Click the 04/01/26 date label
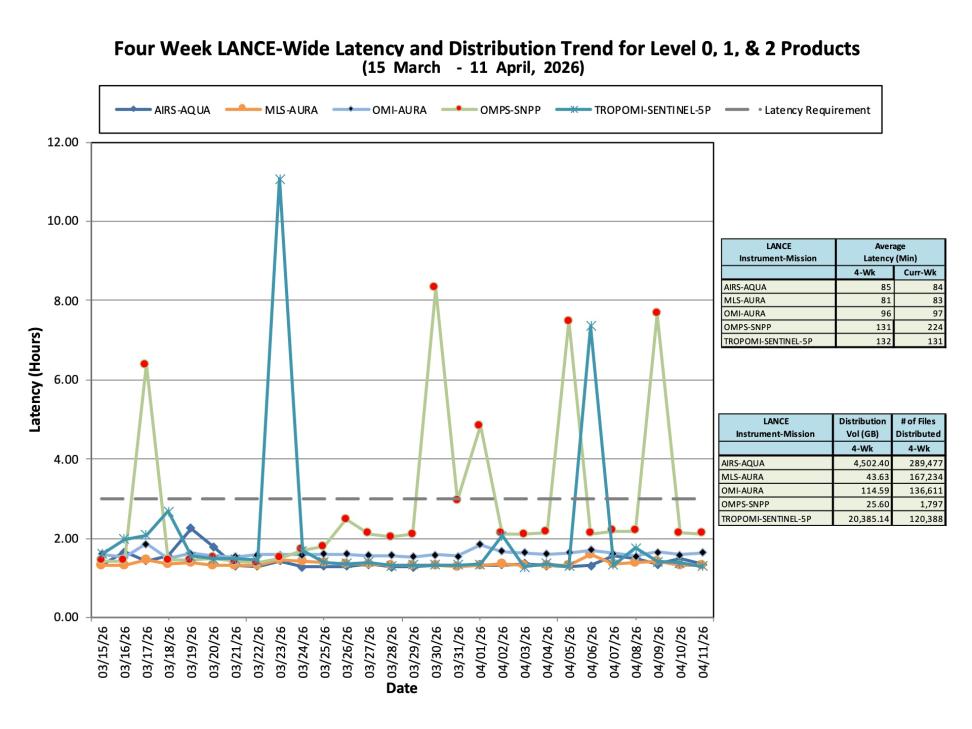972x729 pixels. point(480,652)
